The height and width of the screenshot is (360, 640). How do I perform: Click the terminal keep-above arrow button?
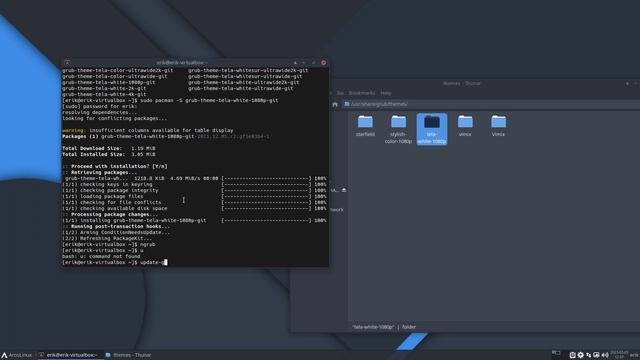(295, 63)
